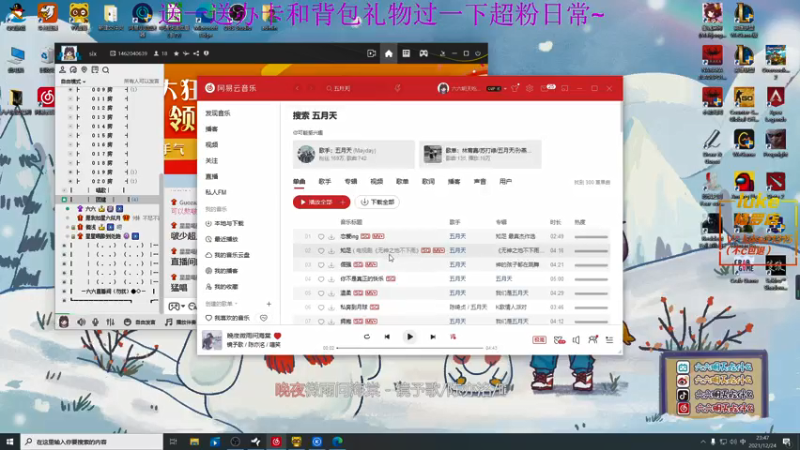
Task: Add all songs to queue plus button
Action: click(343, 202)
